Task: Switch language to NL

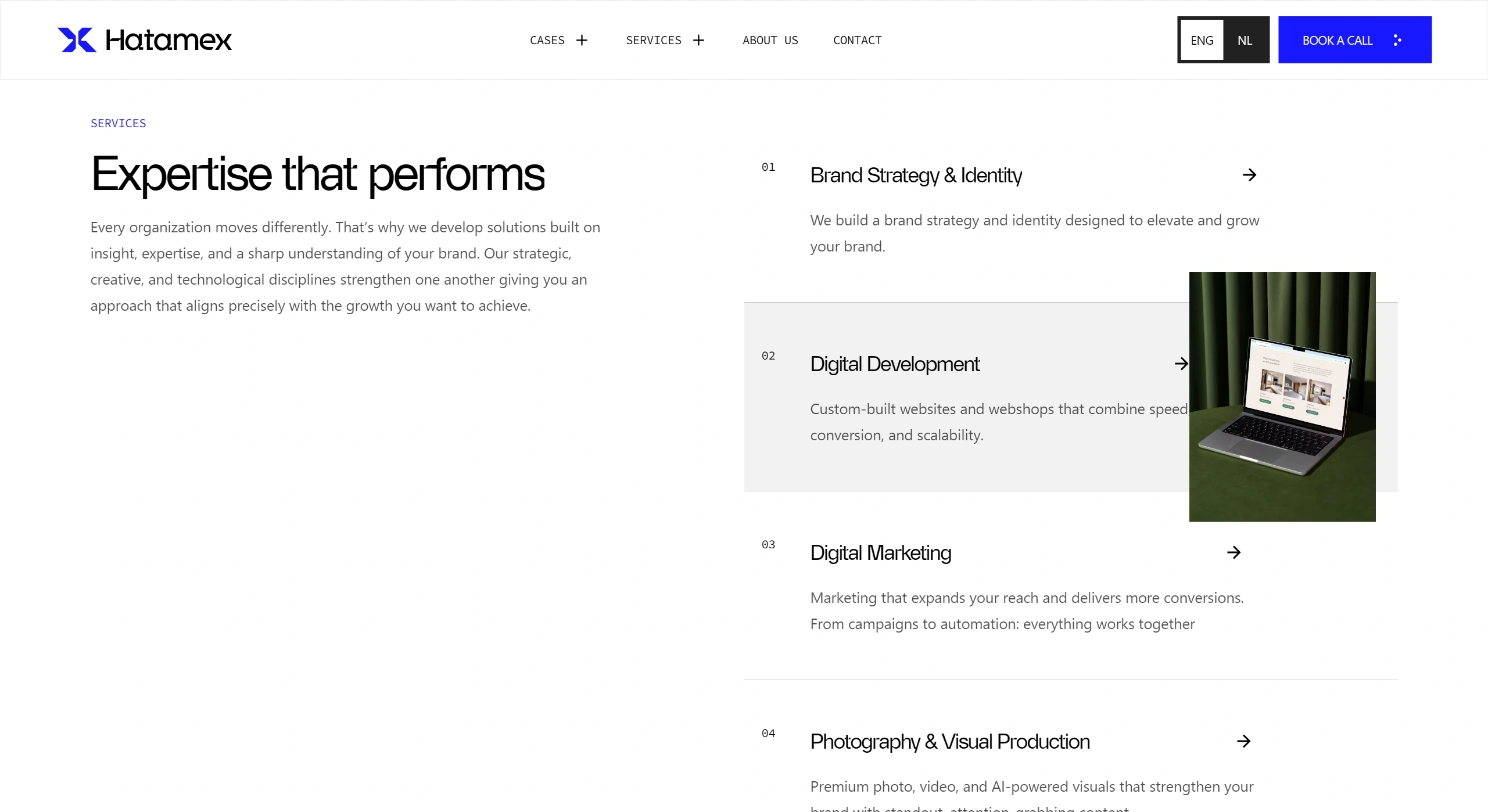Action: click(1245, 40)
